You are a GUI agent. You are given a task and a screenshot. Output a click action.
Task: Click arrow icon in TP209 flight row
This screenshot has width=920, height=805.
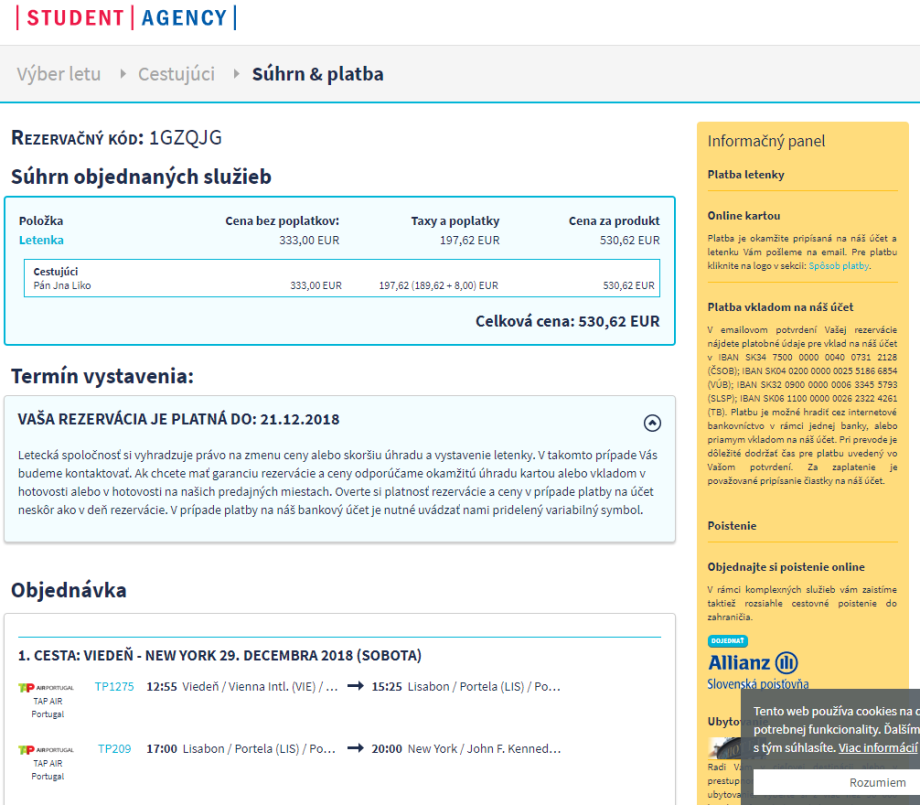click(354, 748)
